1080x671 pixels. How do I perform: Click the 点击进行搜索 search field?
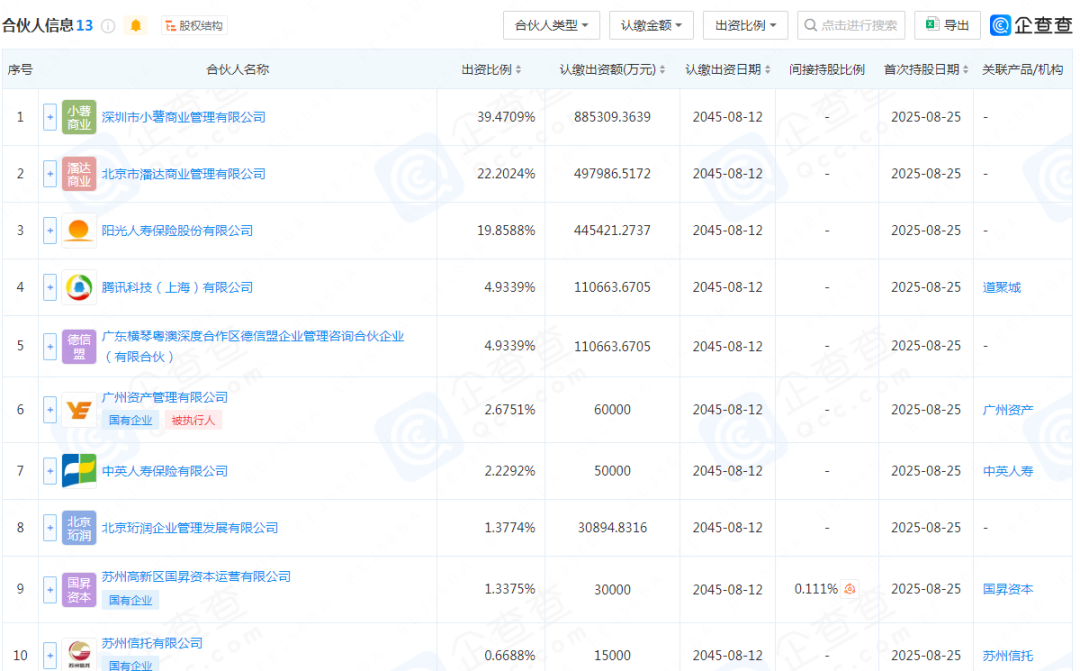click(x=851, y=25)
